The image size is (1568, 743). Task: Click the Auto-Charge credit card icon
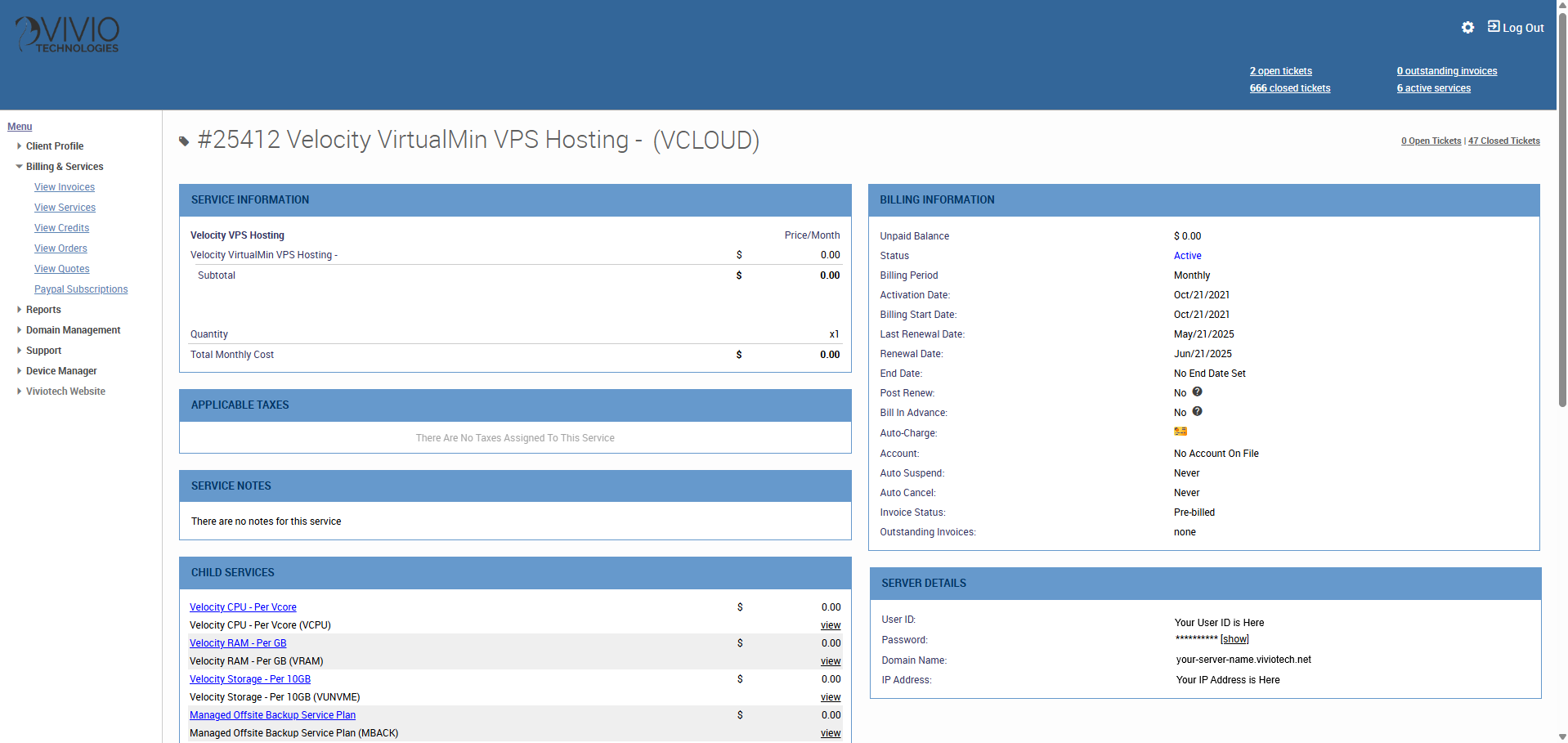tap(1180, 432)
